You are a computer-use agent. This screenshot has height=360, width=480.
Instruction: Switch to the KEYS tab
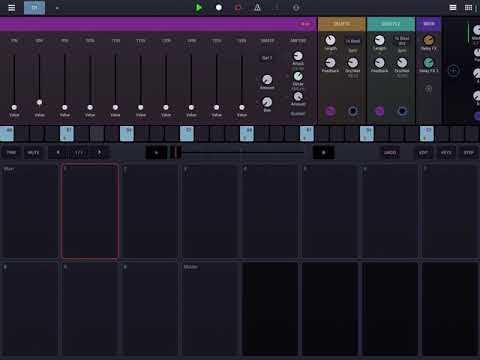pyautogui.click(x=446, y=153)
